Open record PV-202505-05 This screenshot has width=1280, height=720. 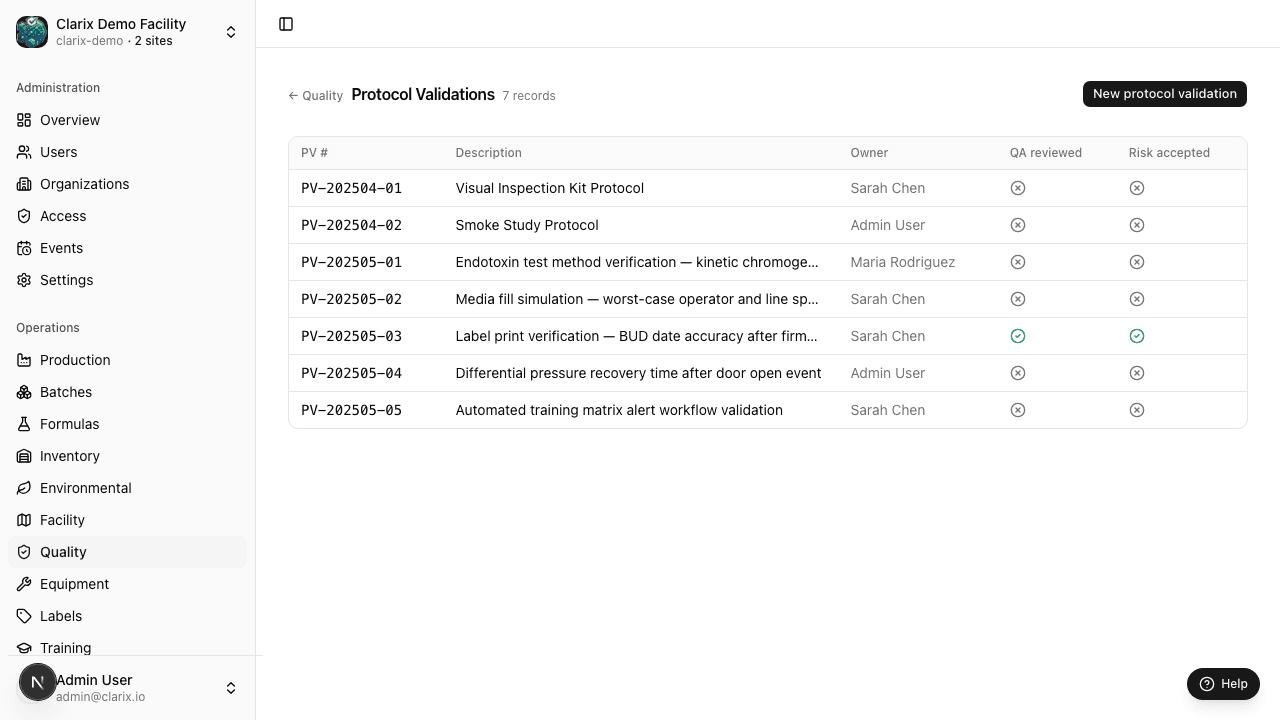pos(768,410)
